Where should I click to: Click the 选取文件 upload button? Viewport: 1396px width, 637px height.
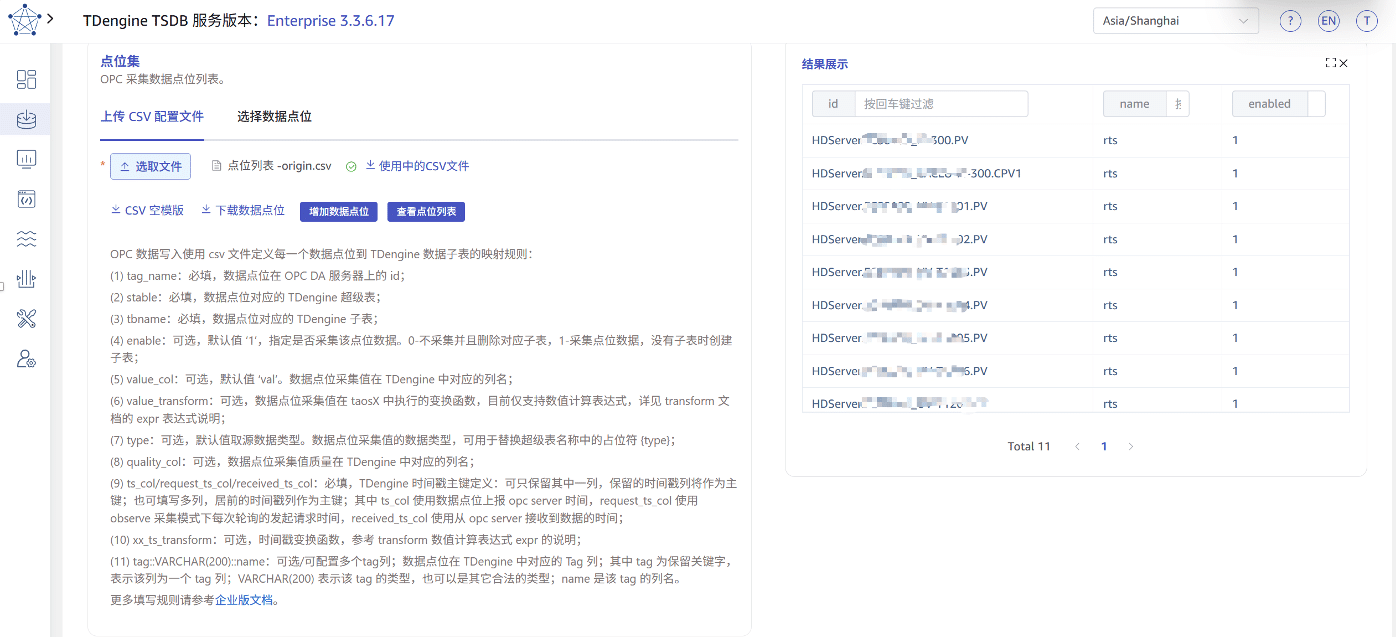(x=150, y=167)
